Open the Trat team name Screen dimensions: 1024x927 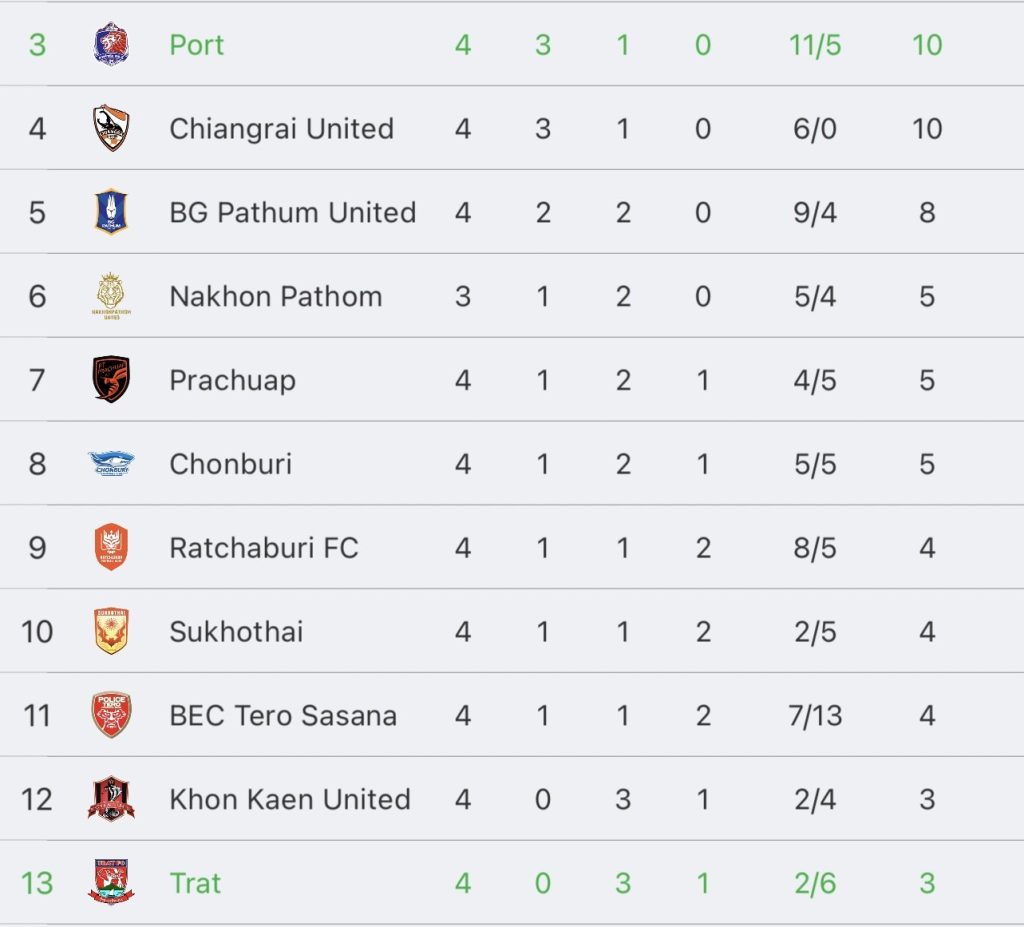pyautogui.click(x=195, y=883)
